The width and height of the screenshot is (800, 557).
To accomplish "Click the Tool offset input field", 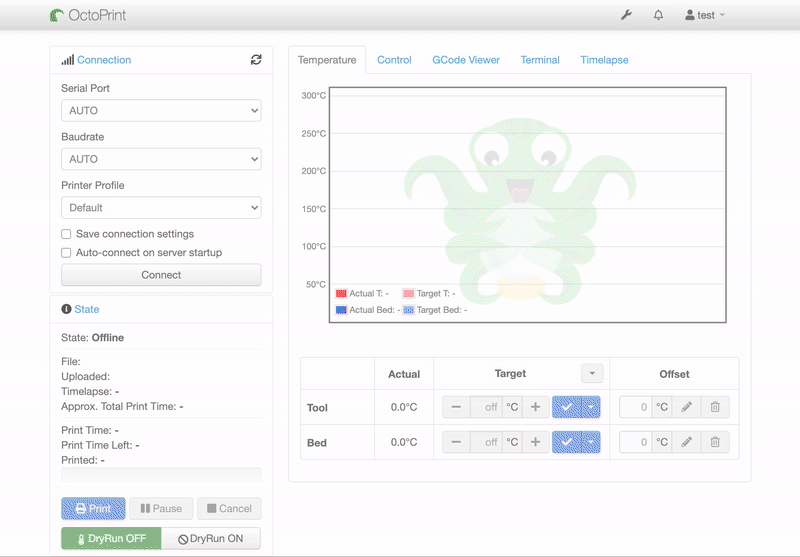I will (x=636, y=407).
